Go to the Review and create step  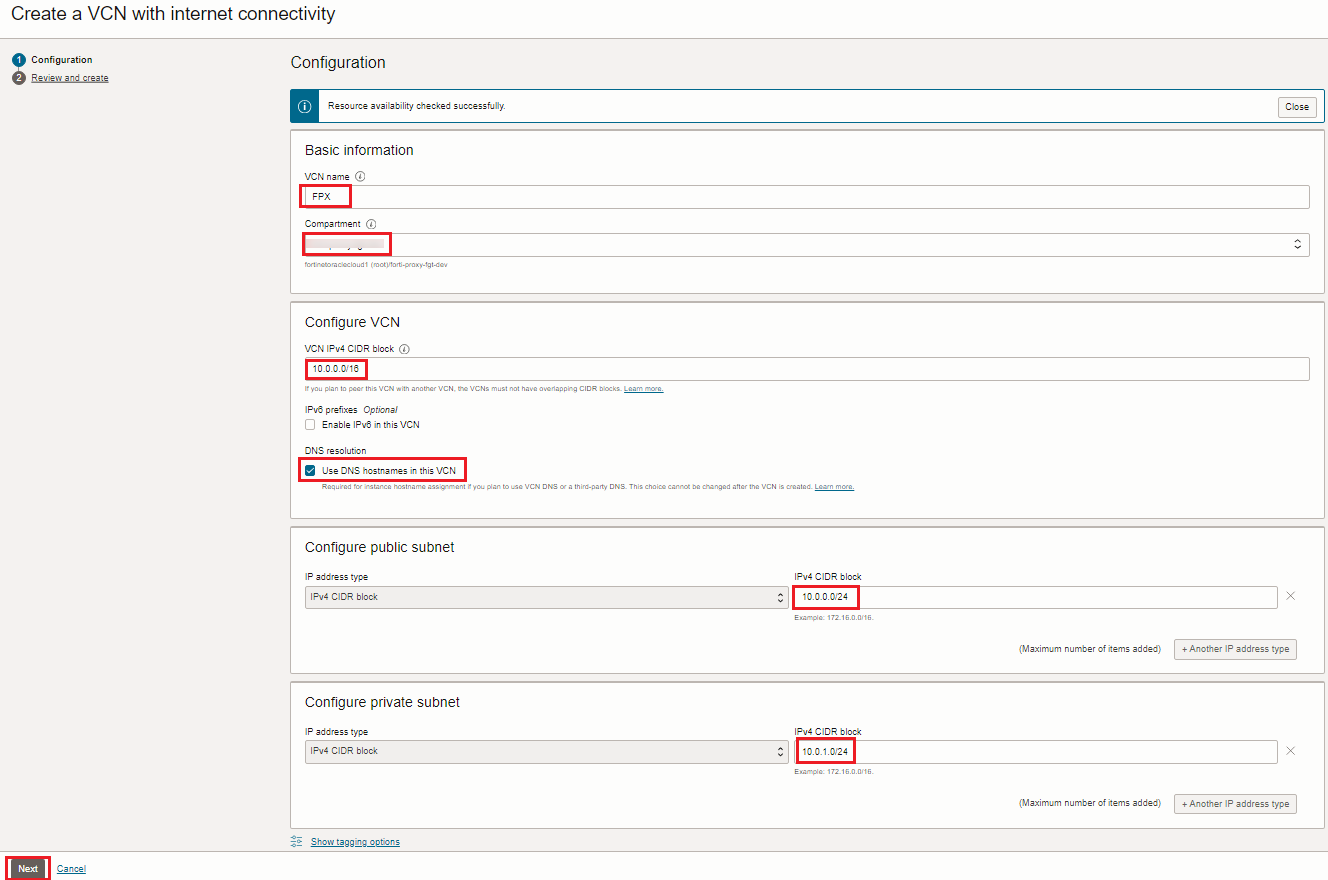point(69,77)
